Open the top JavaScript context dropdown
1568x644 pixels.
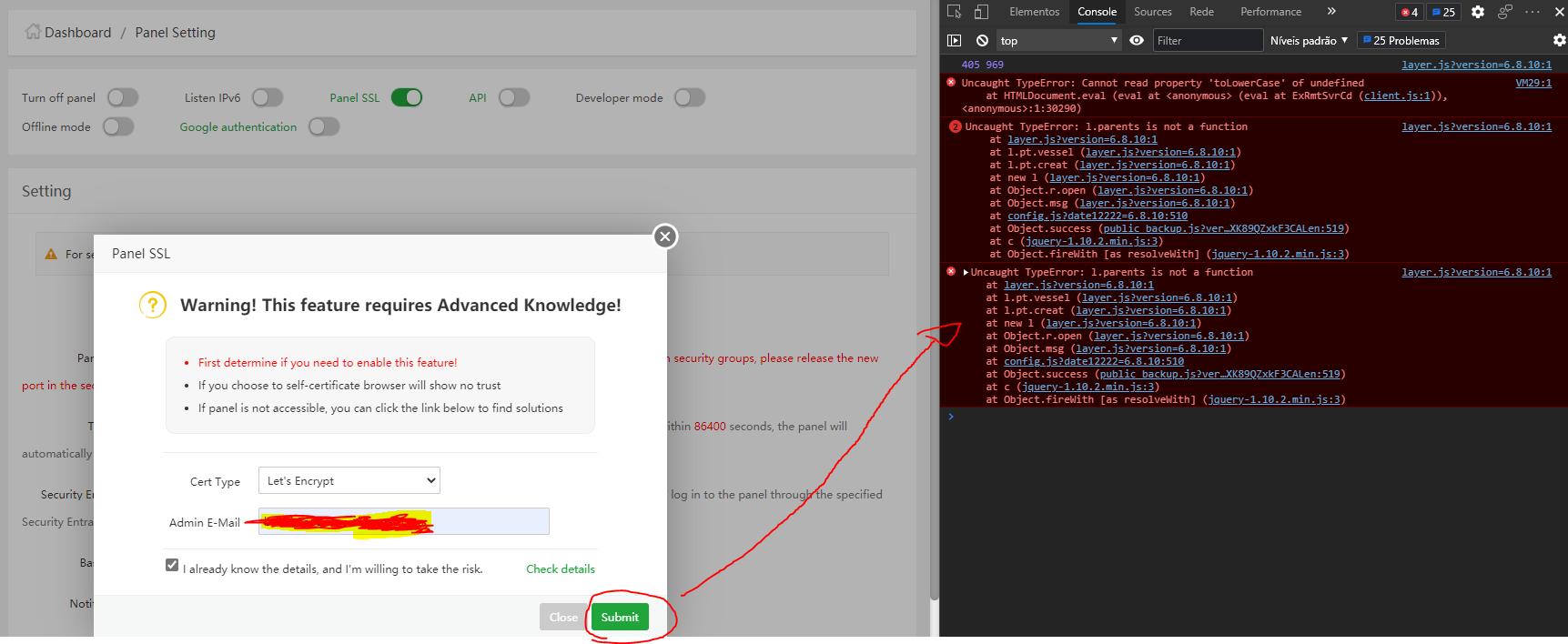tap(1058, 41)
